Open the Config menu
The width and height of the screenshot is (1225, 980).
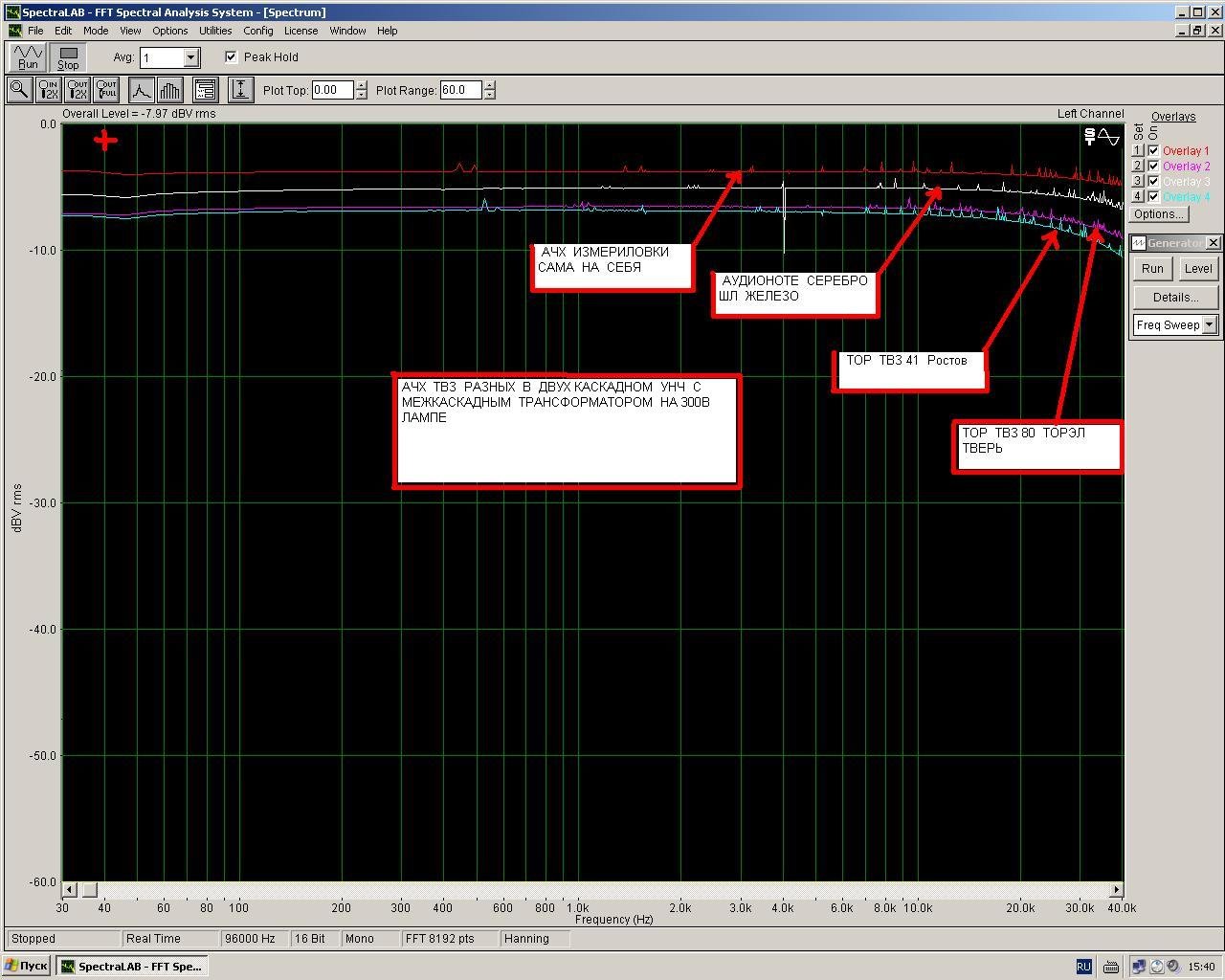click(x=258, y=31)
